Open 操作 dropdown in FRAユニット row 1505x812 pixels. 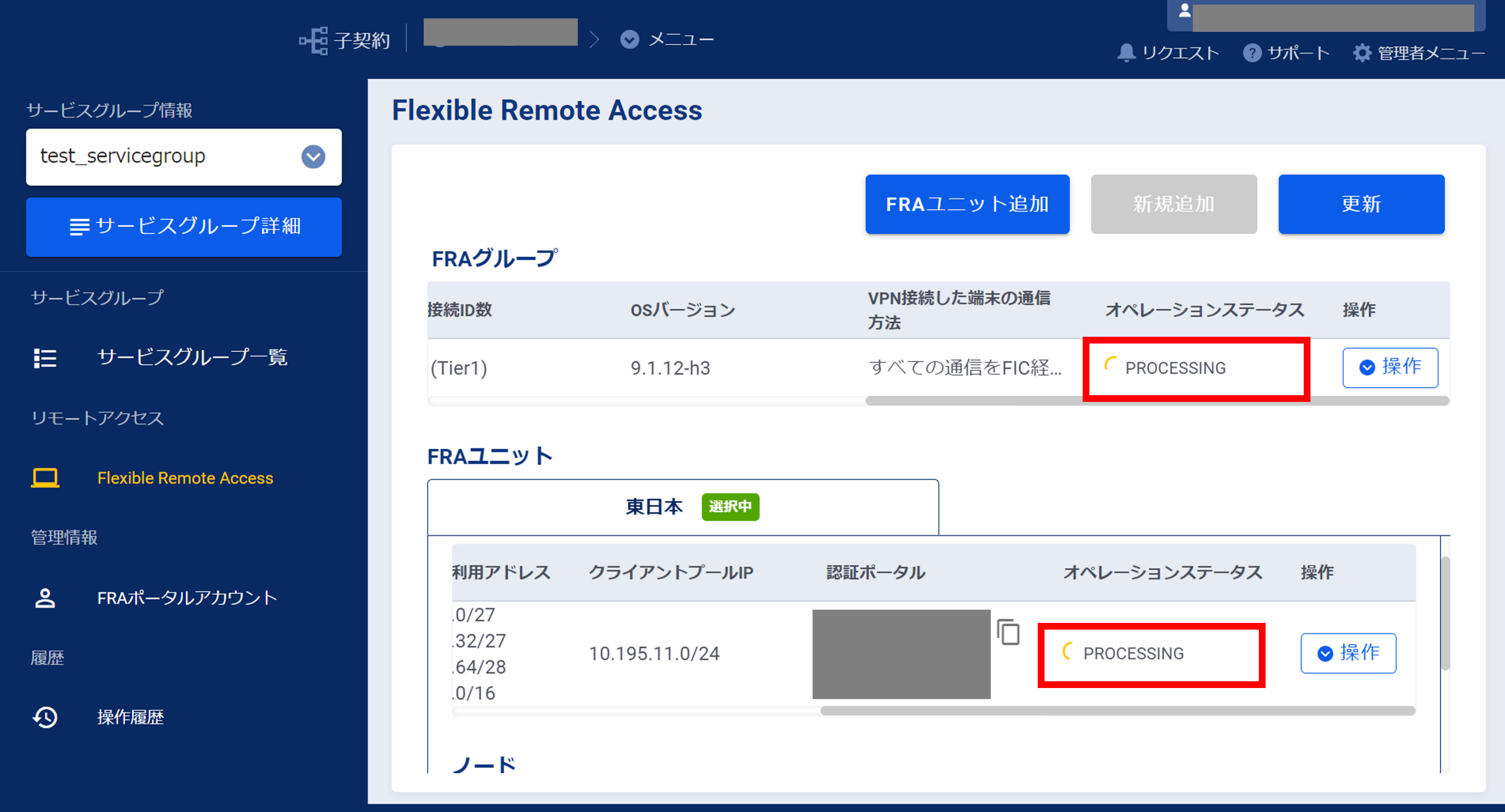pos(1348,653)
